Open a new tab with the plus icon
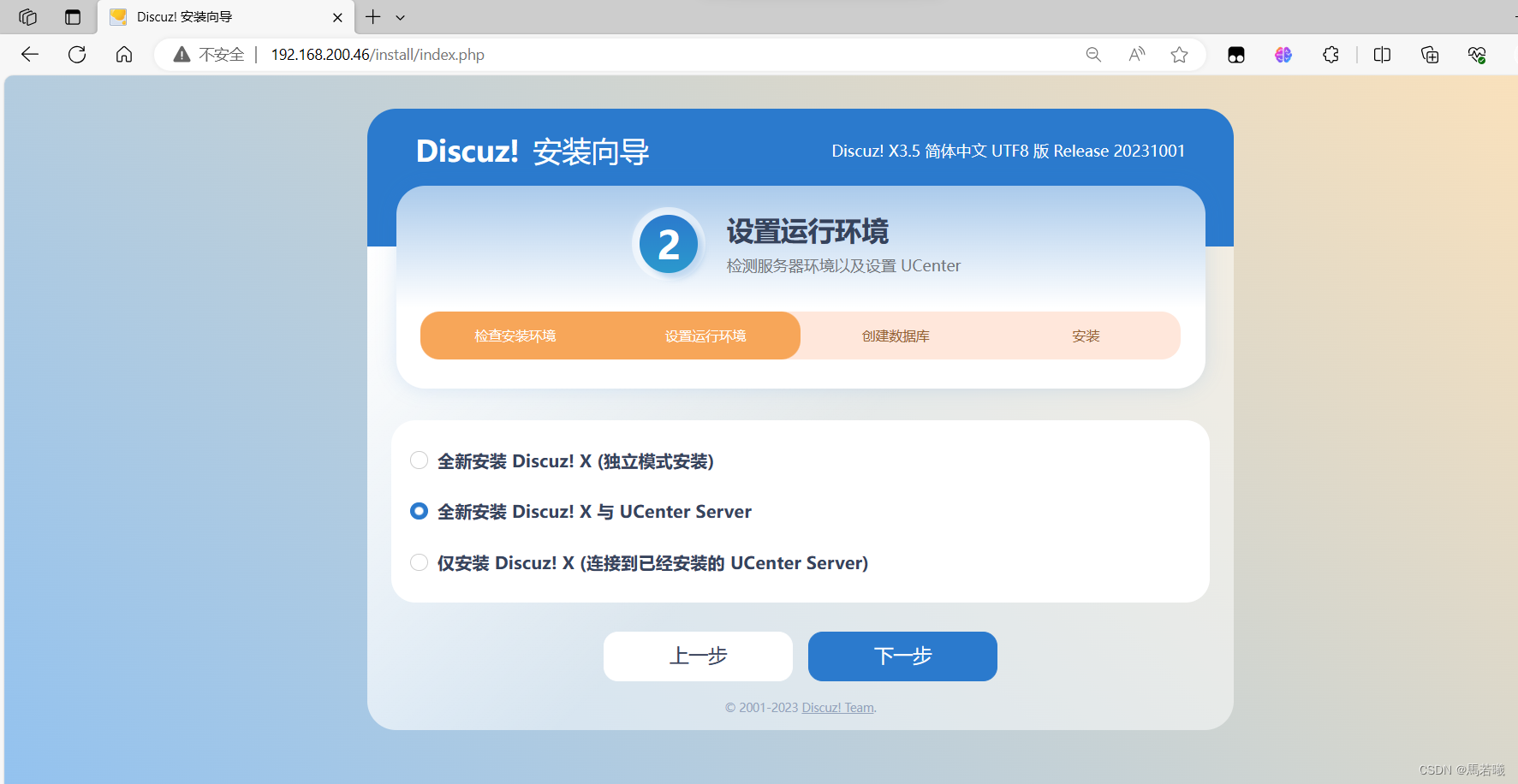The width and height of the screenshot is (1518, 784). tap(373, 17)
